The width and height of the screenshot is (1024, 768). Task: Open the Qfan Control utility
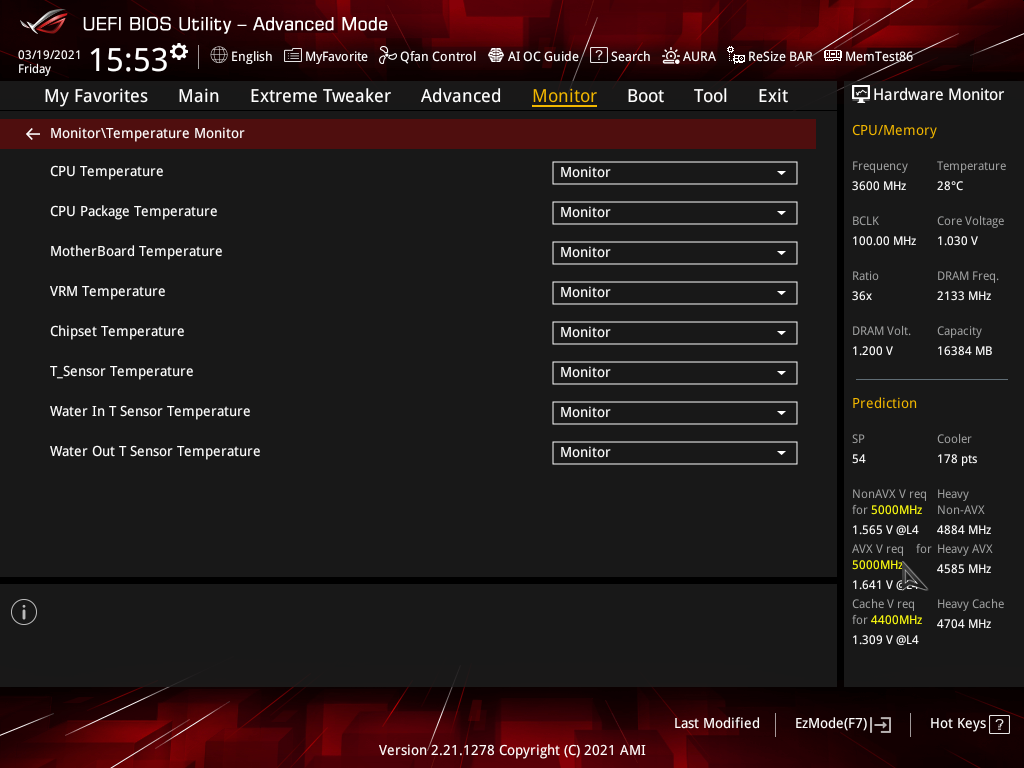tap(438, 56)
